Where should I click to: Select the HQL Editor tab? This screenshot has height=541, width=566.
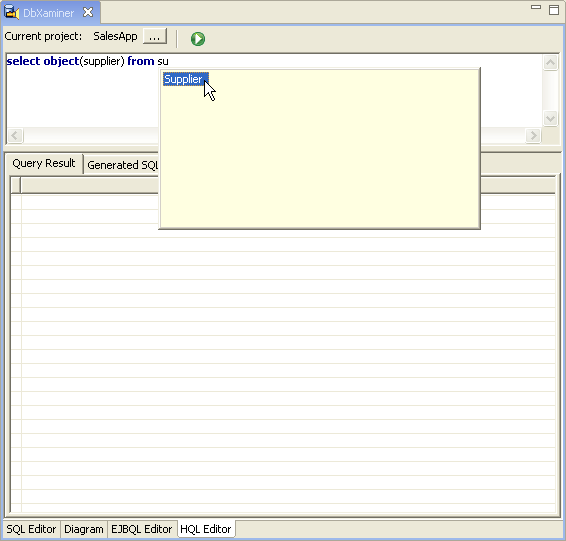pos(206,529)
